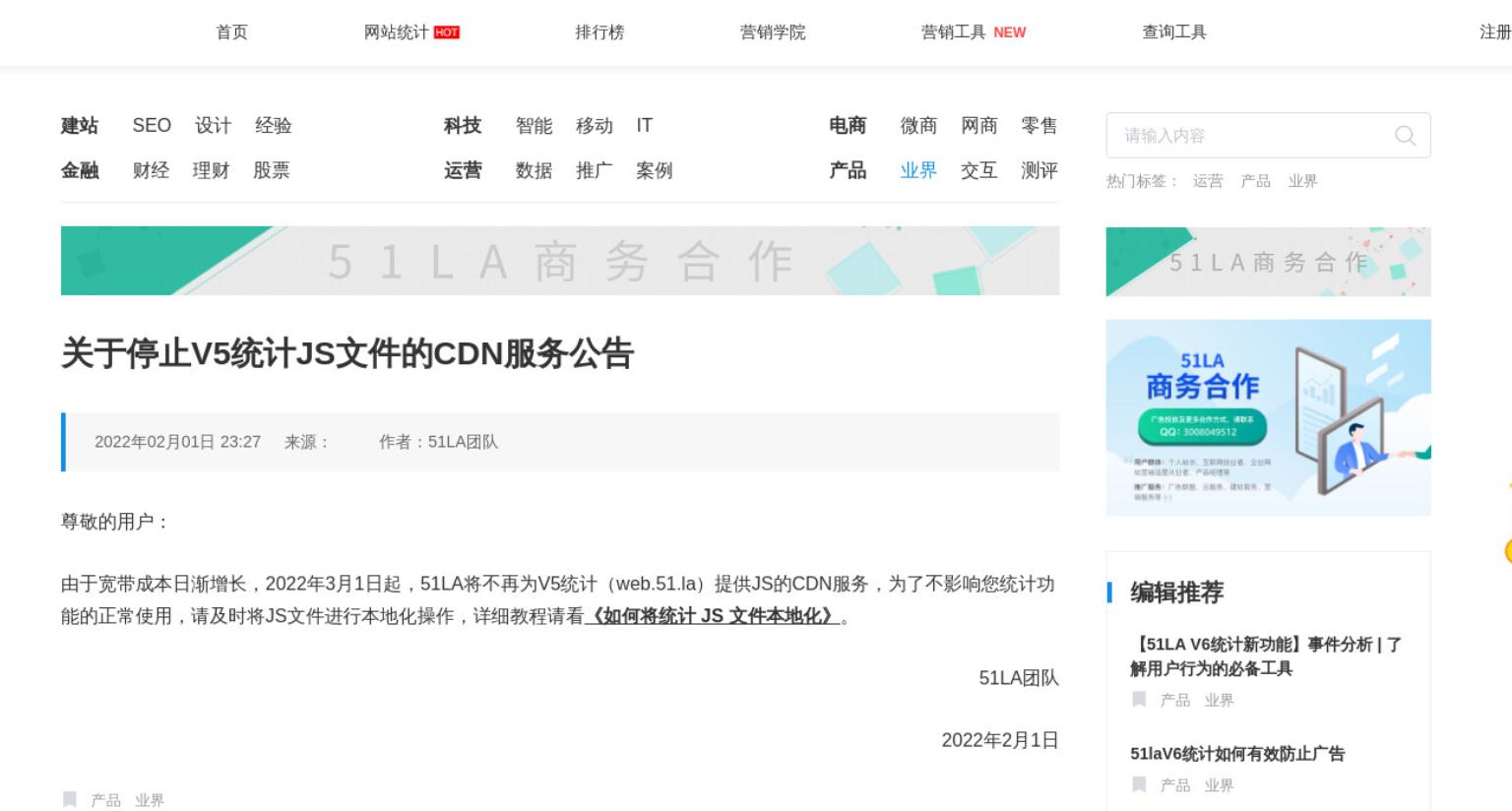
Task: Select 金融 category heading
Action: [x=80, y=170]
